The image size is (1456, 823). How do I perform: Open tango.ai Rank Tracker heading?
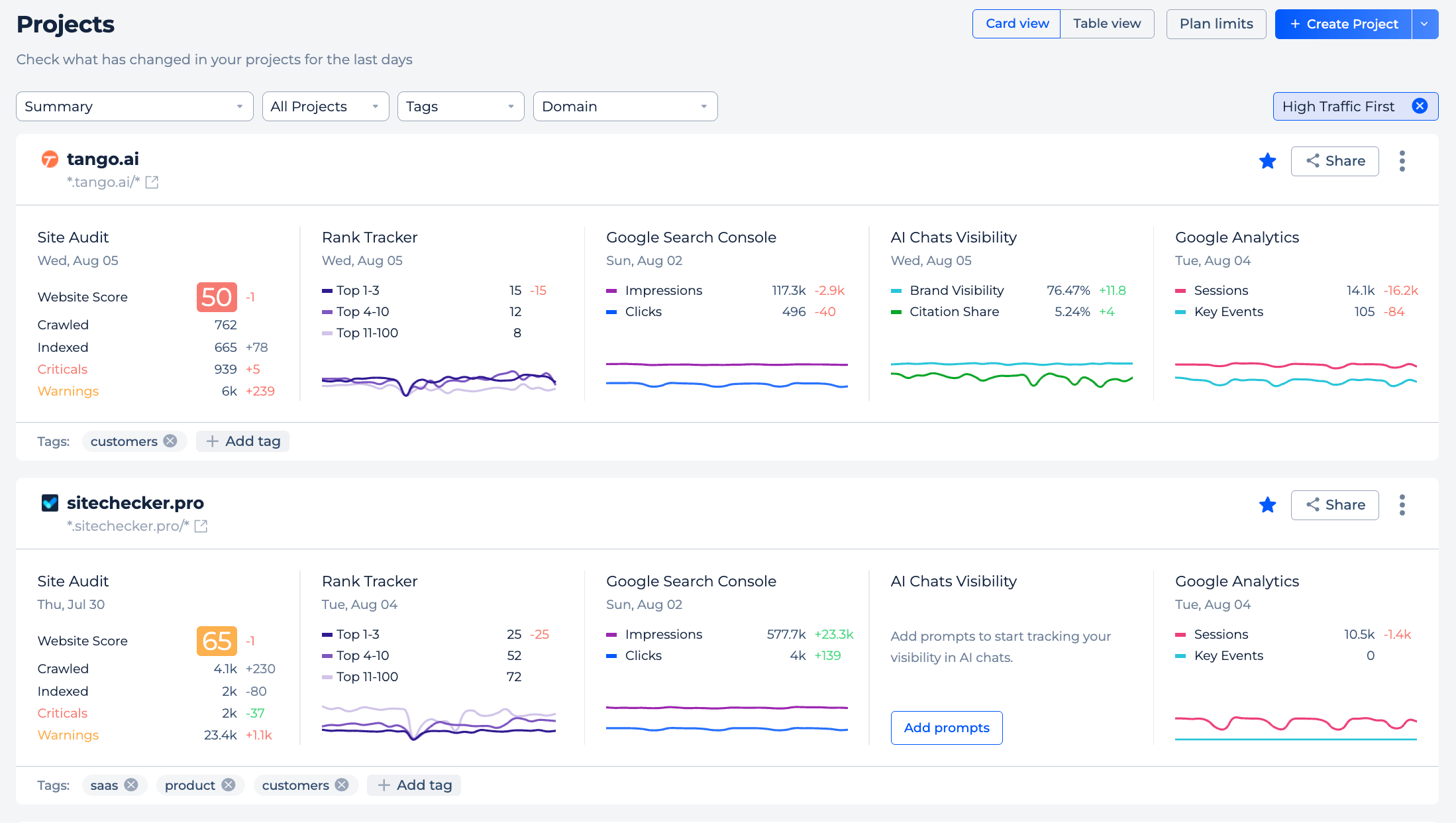point(370,237)
